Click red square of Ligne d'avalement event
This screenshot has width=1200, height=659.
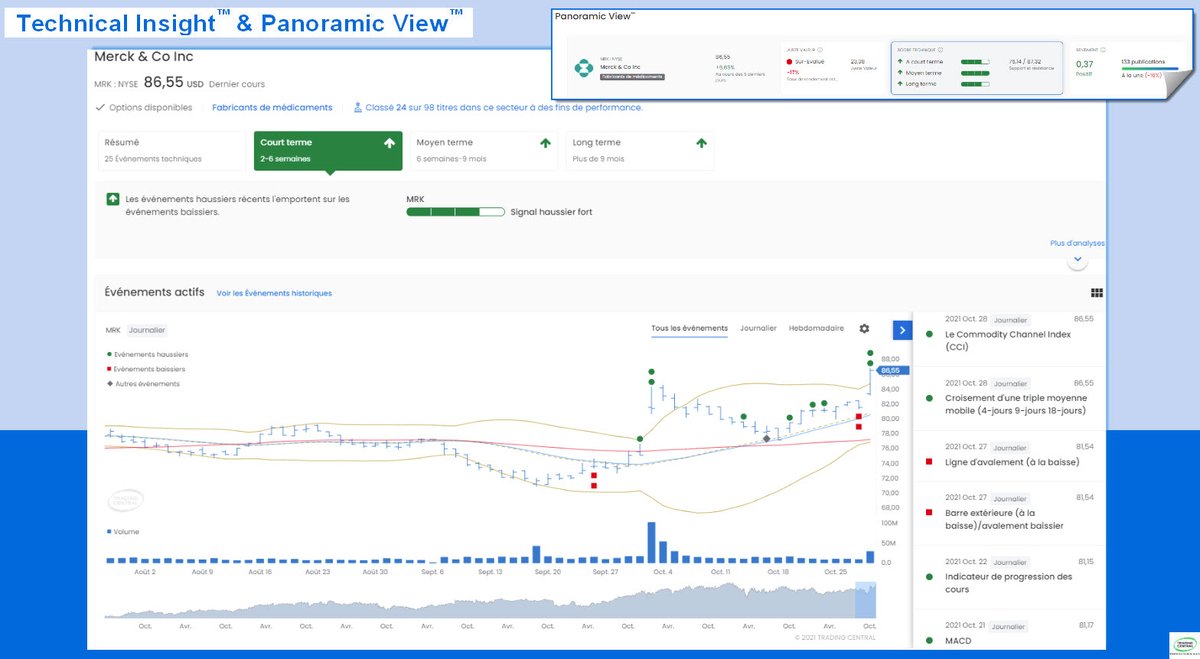929,462
